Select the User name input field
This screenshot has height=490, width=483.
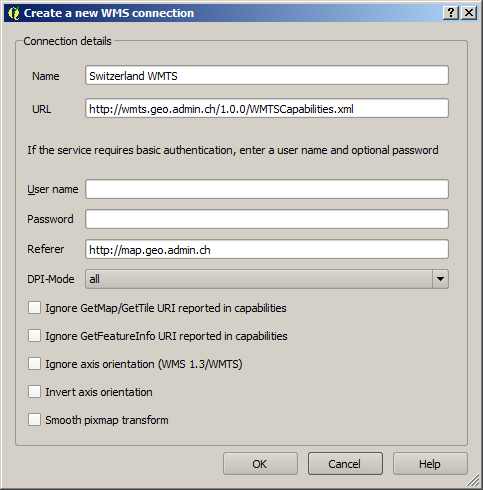pyautogui.click(x=267, y=189)
